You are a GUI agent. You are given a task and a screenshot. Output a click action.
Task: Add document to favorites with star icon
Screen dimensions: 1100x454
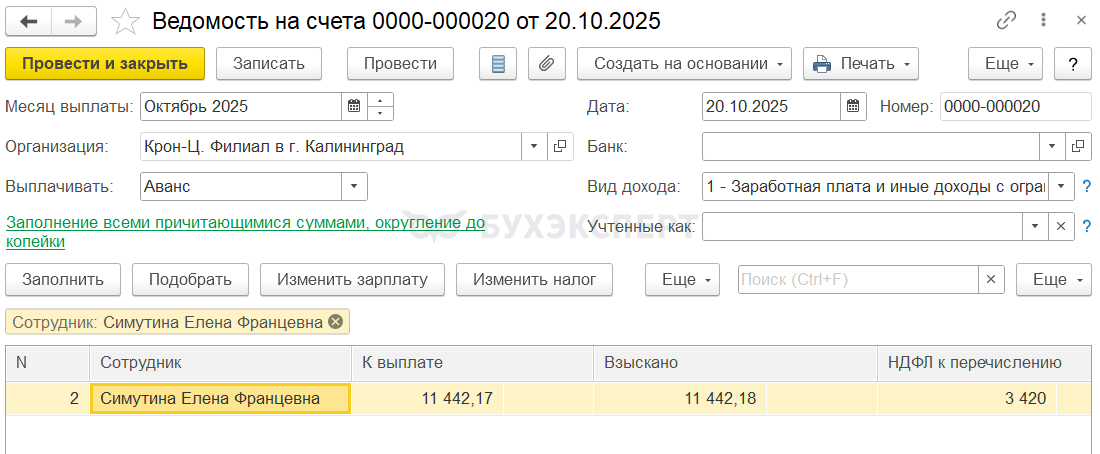pos(125,20)
